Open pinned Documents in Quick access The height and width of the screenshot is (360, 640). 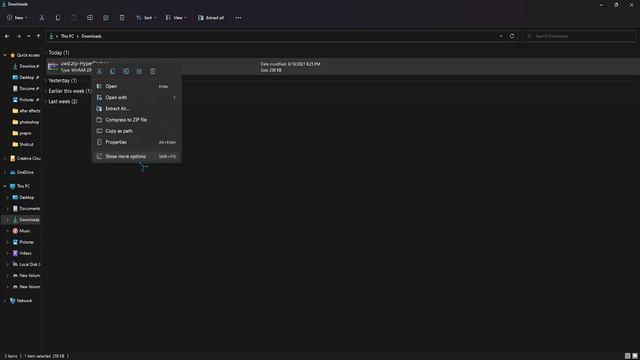pyautogui.click(x=26, y=89)
